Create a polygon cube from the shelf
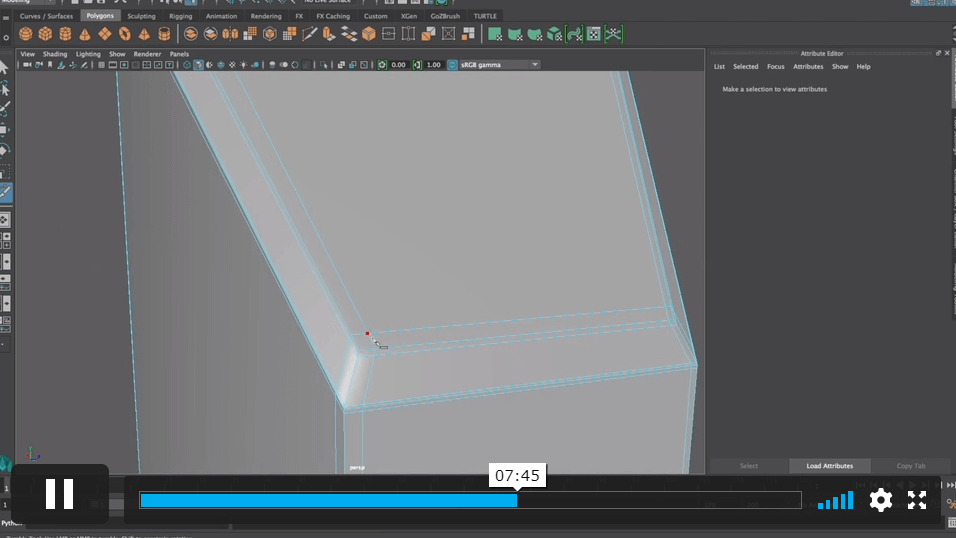Screen dimensions: 956x538 click(x=46, y=34)
